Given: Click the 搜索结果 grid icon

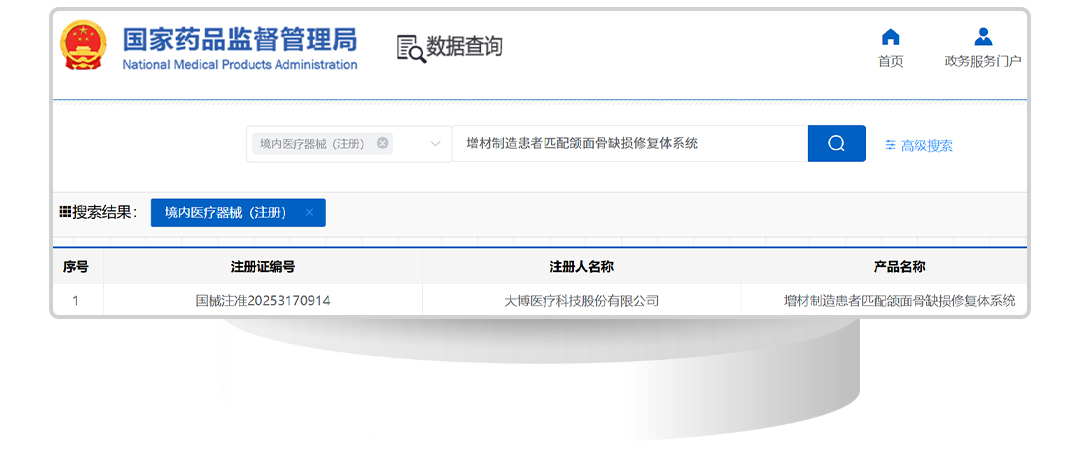Looking at the screenshot, I should [x=65, y=211].
